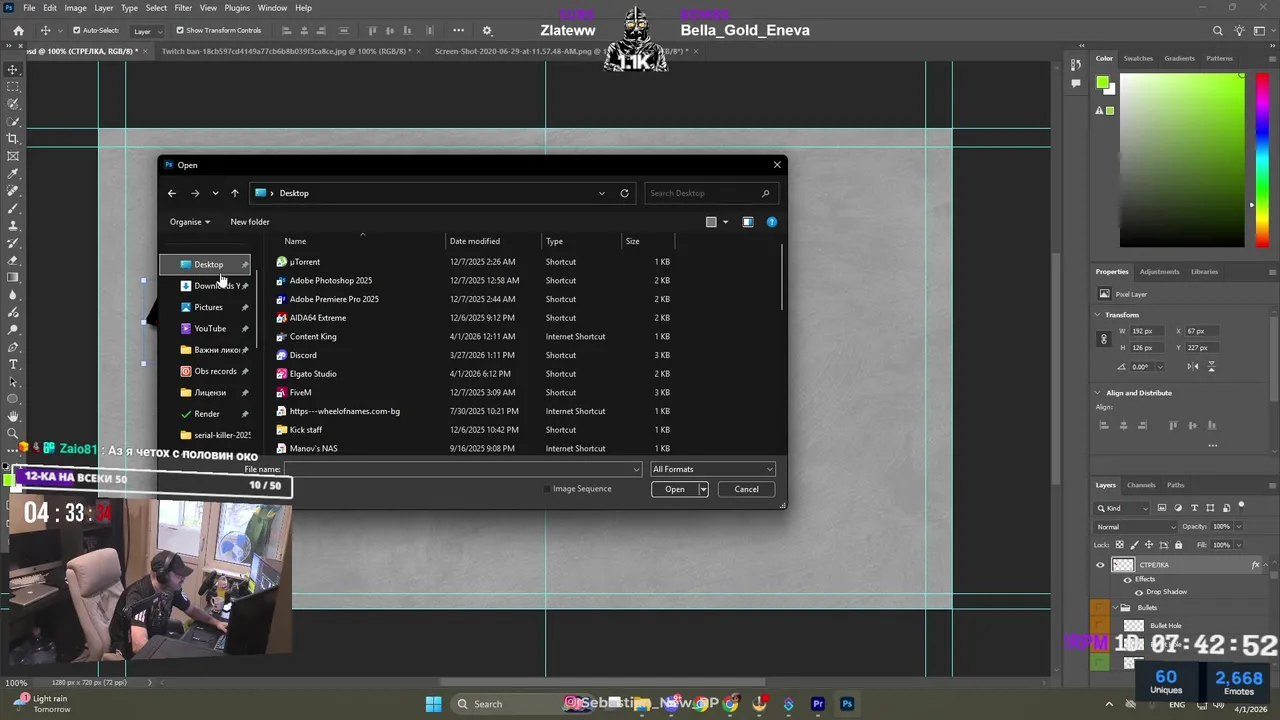Viewport: 1280px width, 720px height.
Task: Collapse the Transform section
Action: pos(1098,315)
